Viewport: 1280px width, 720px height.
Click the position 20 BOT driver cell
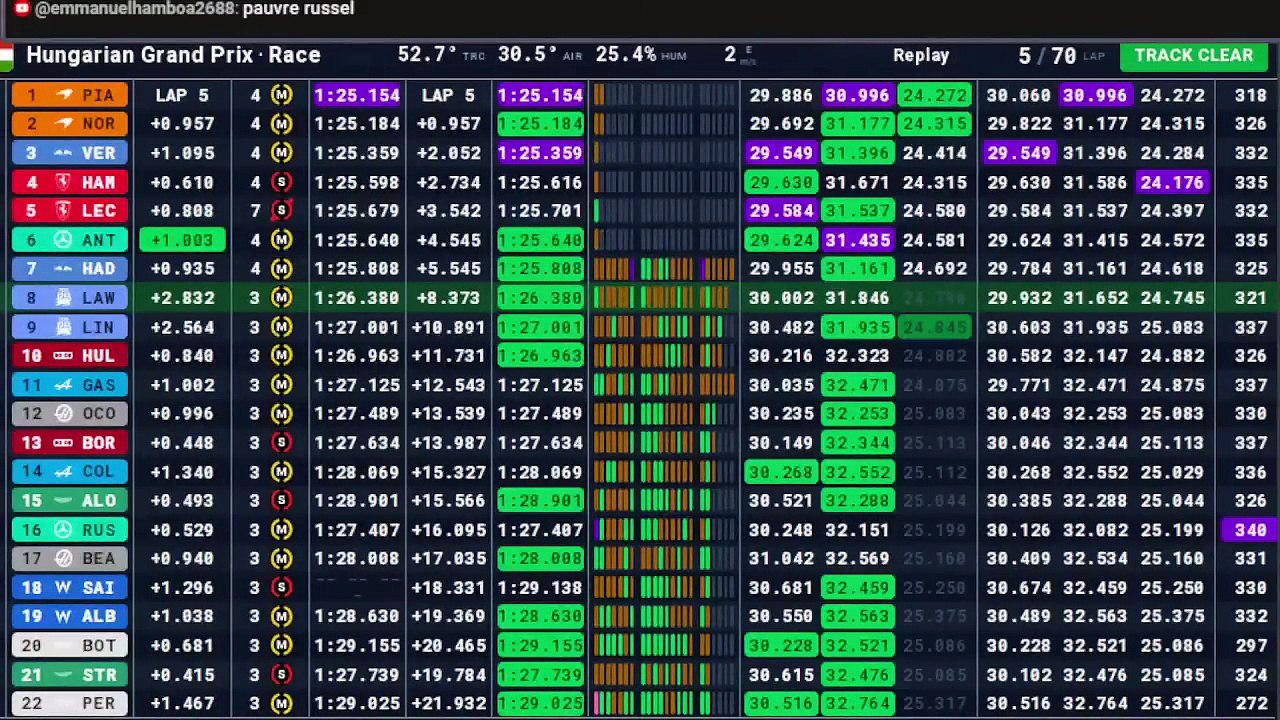[69, 646]
